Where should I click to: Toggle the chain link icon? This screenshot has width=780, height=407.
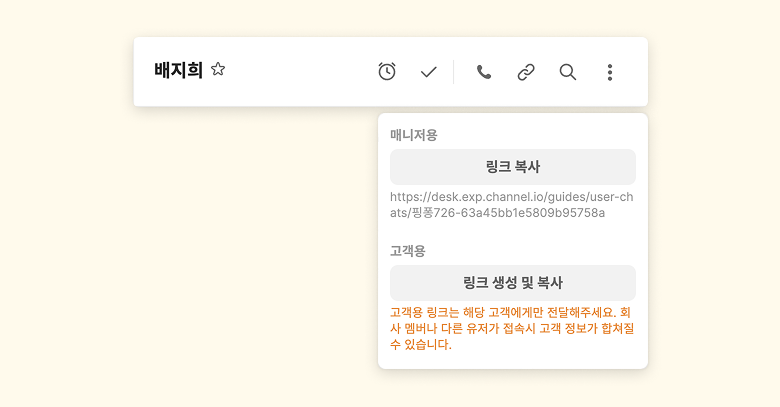click(526, 72)
